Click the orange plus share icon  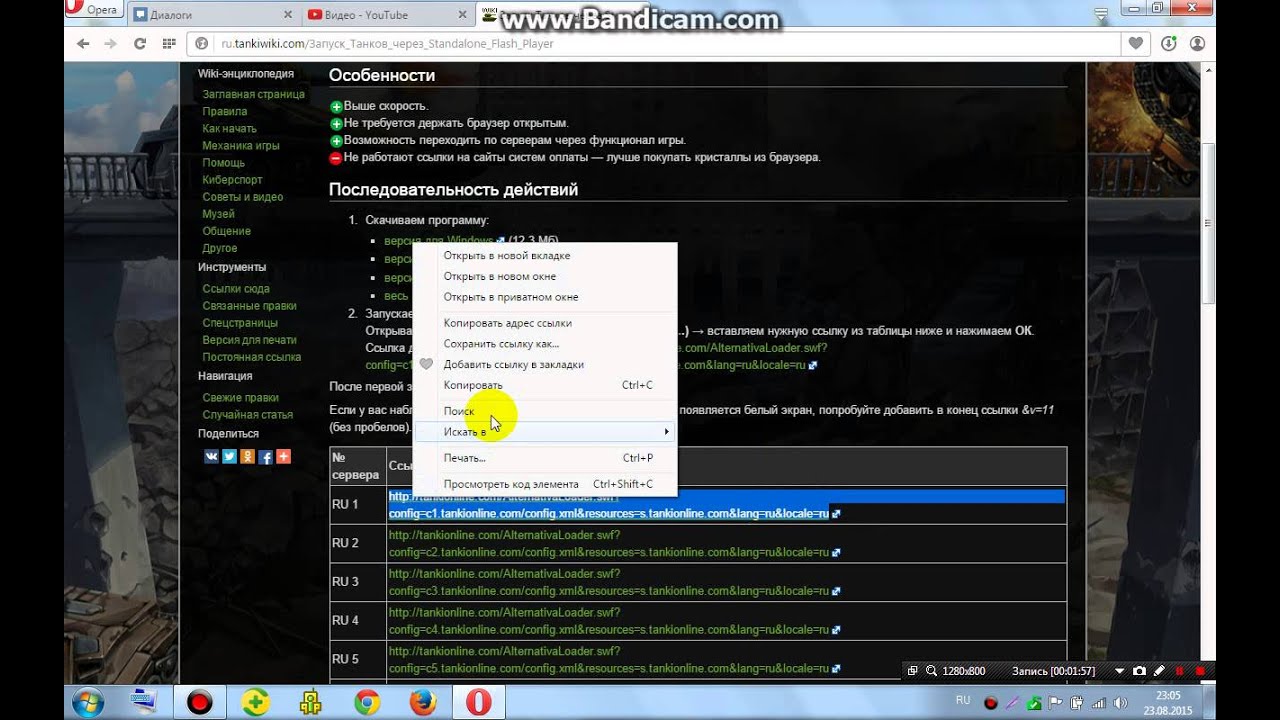(283, 456)
